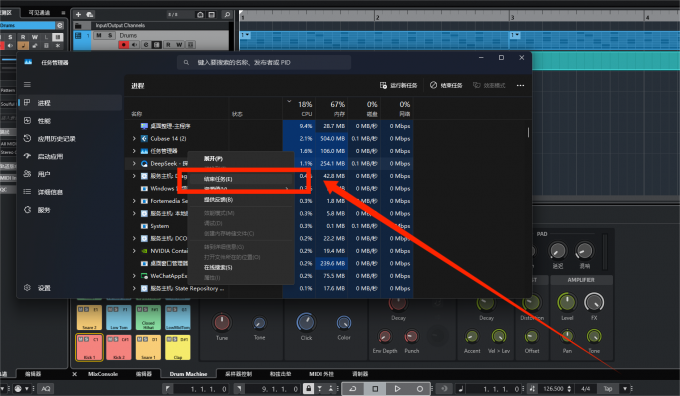Click the metronome click icon near tempo
The height and width of the screenshot is (396, 680).
tap(532, 389)
